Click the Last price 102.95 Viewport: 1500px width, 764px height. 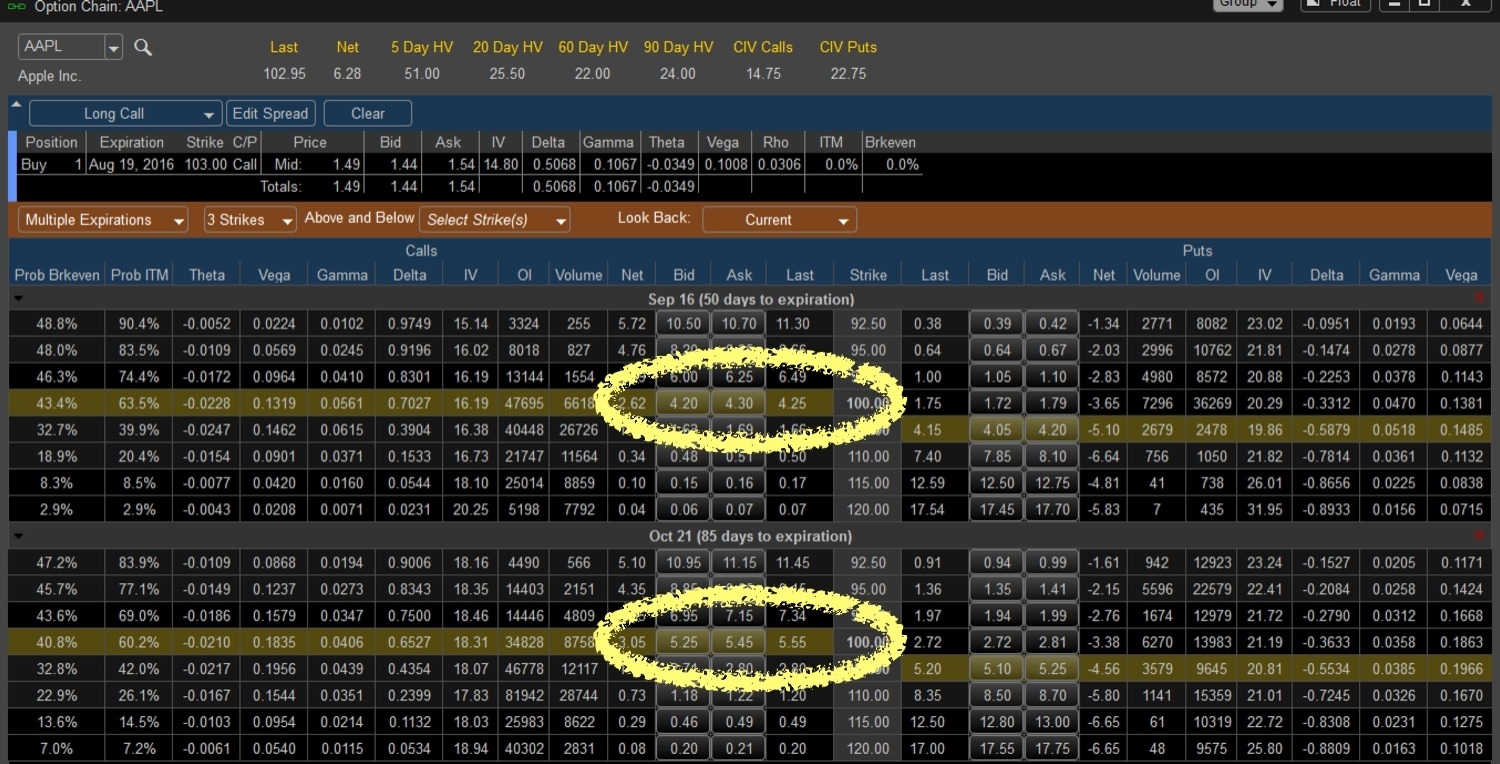coord(284,74)
